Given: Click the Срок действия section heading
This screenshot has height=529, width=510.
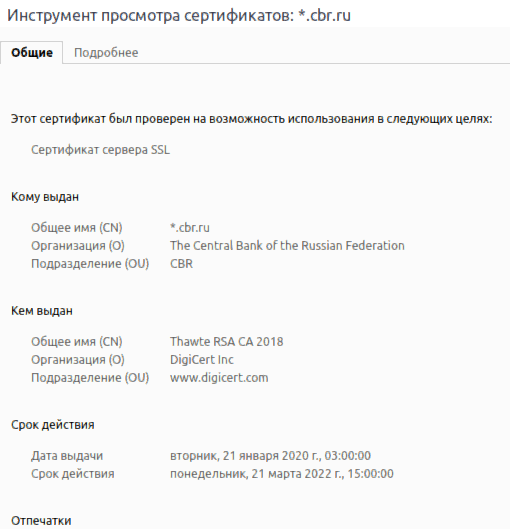Looking at the screenshot, I should [x=53, y=425].
